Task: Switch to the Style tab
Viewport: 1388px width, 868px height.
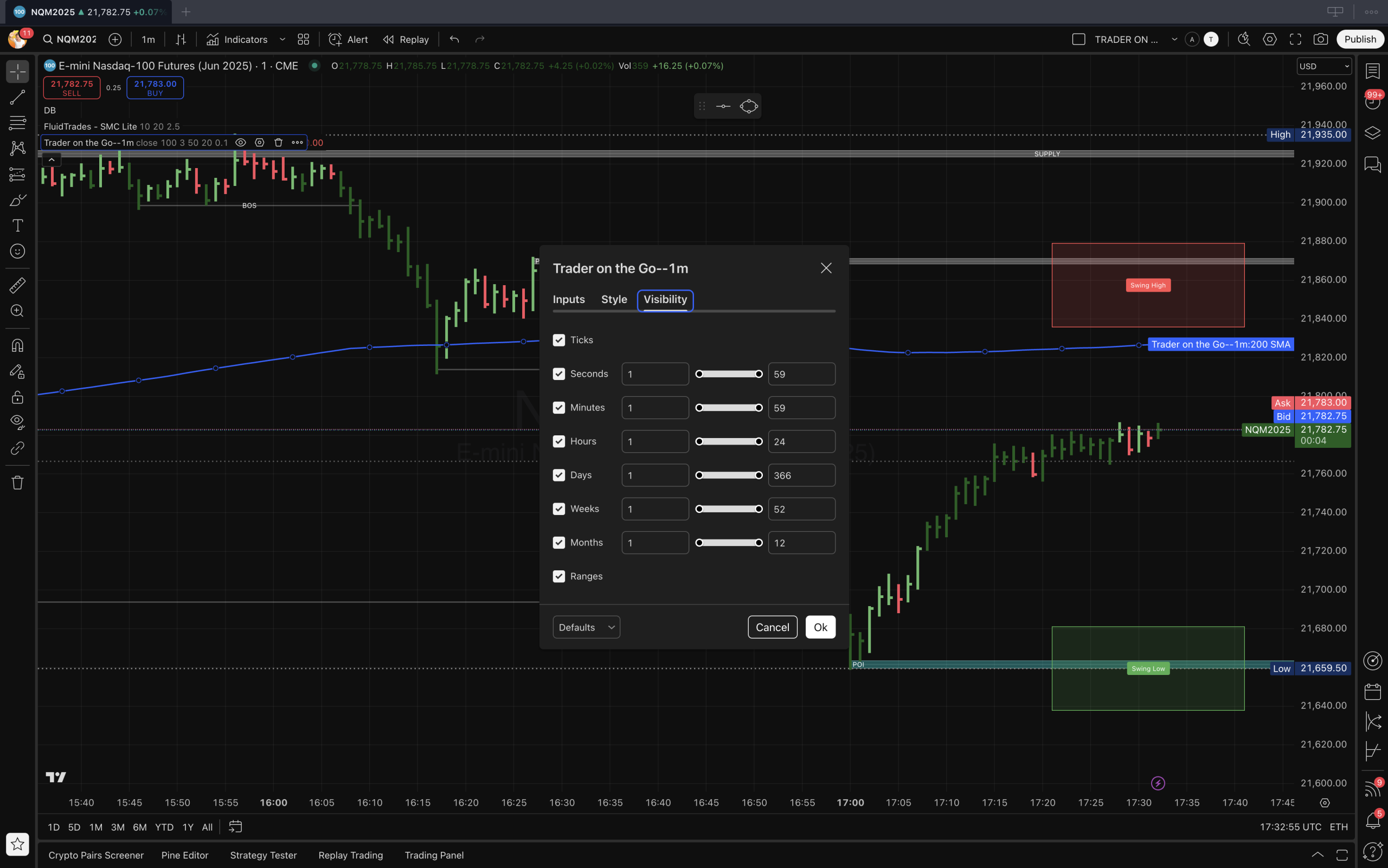Action: coord(614,299)
